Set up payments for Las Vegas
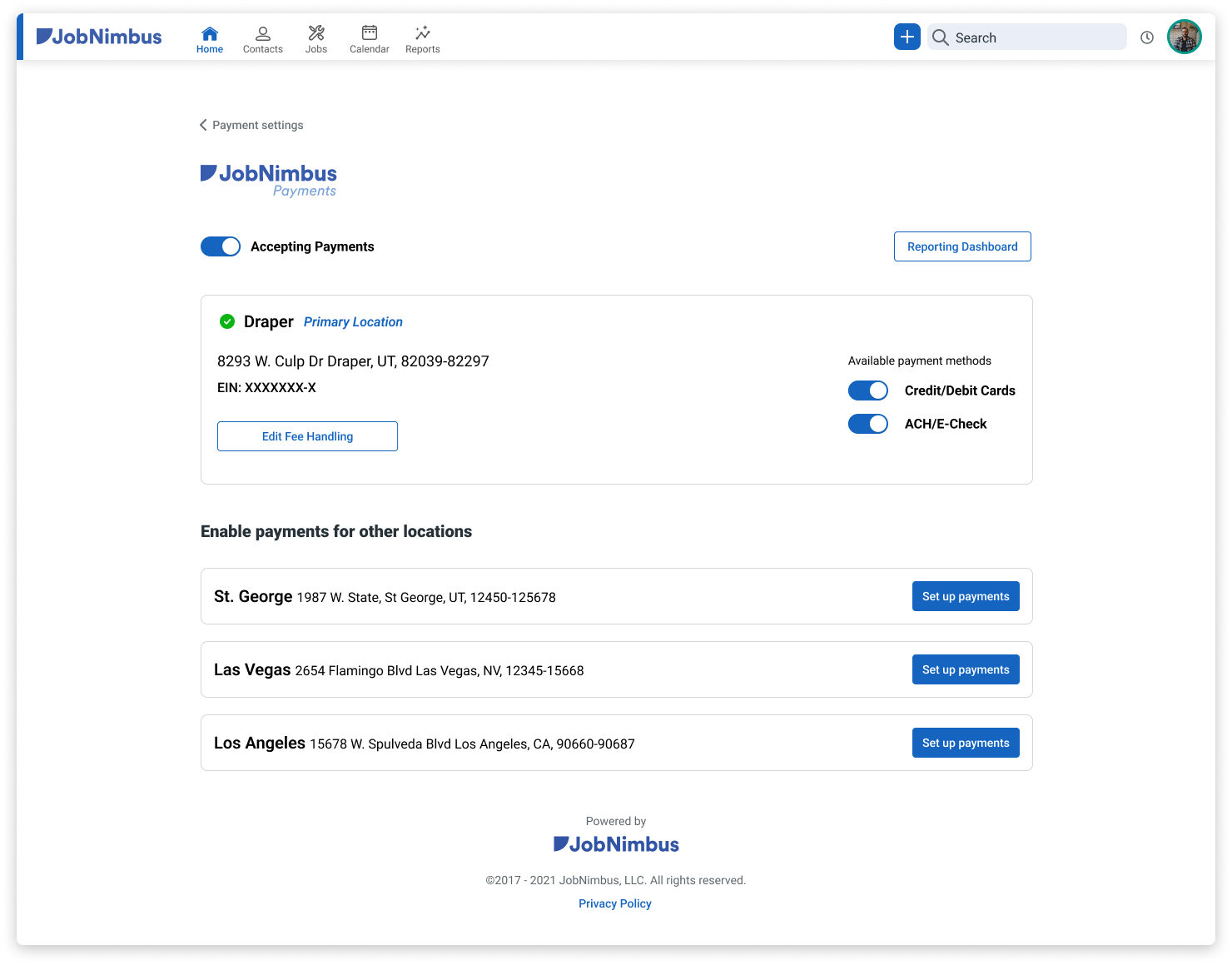1232x965 pixels. point(966,669)
